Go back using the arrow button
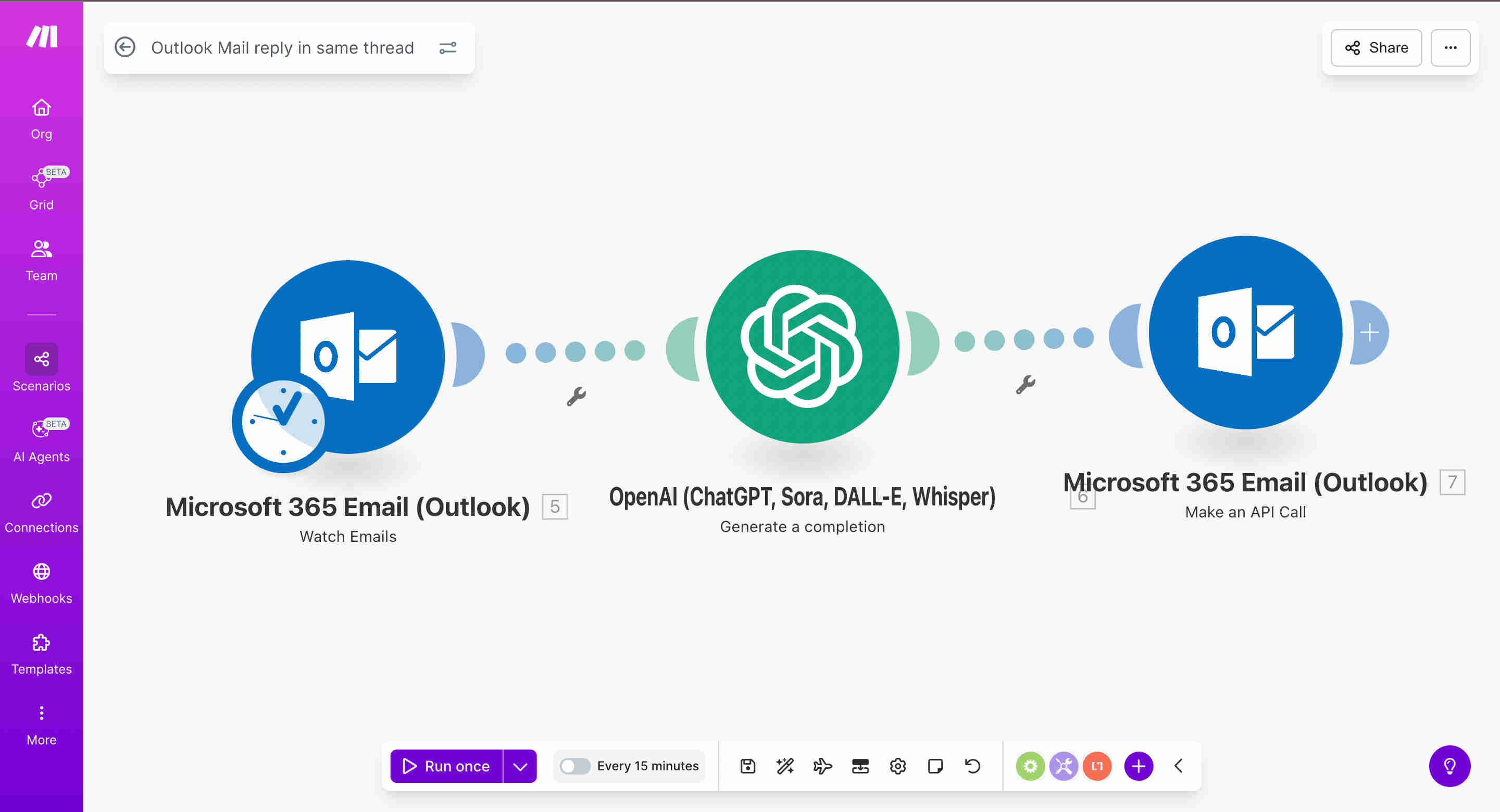 pos(124,47)
